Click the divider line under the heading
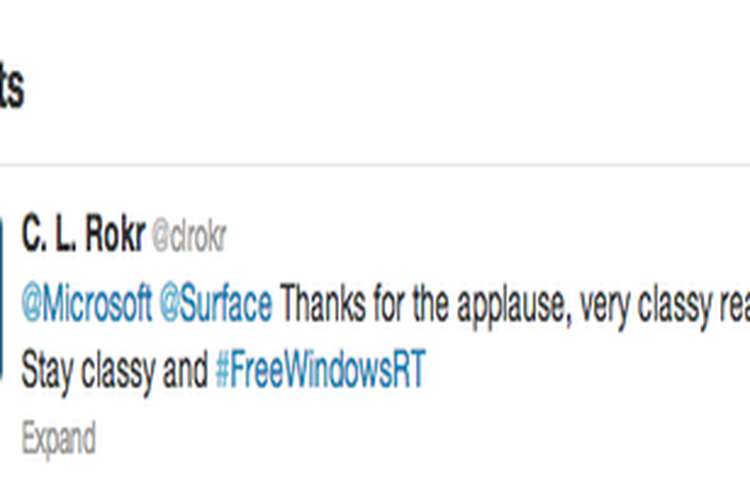The width and height of the screenshot is (750, 500). click(x=375, y=165)
